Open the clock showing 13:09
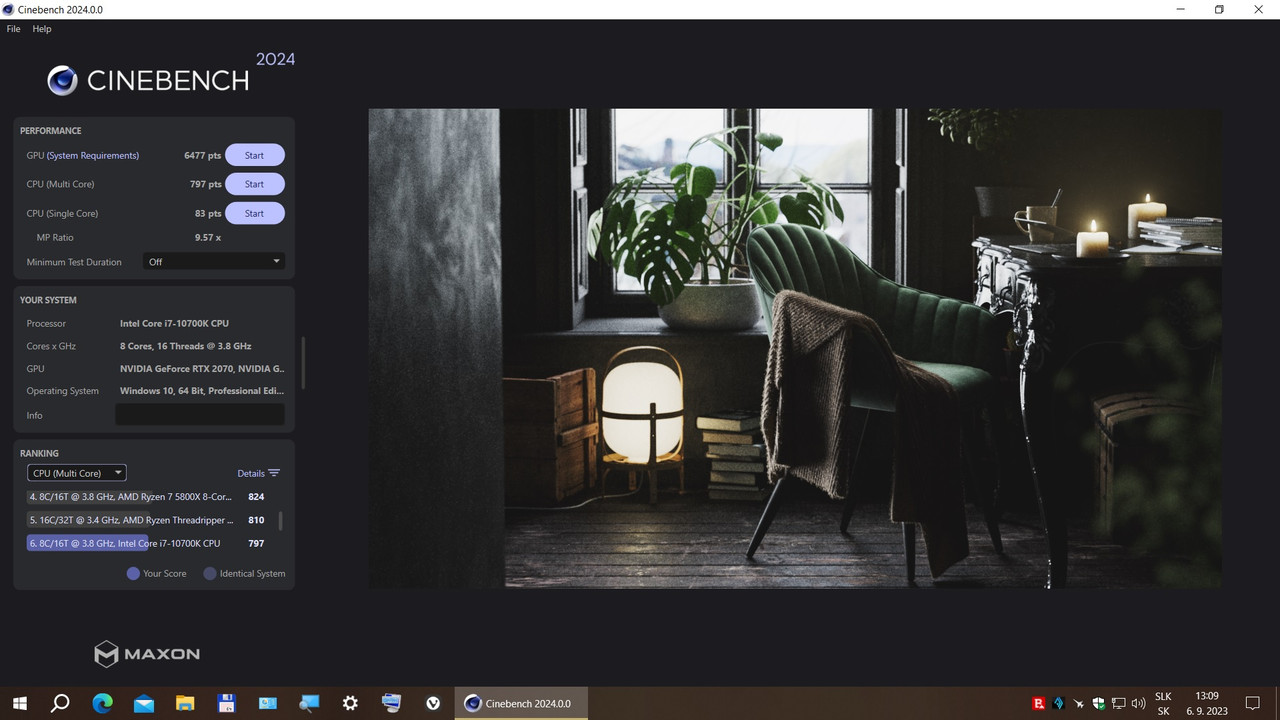Viewport: 1280px width, 720px height. point(1207,703)
